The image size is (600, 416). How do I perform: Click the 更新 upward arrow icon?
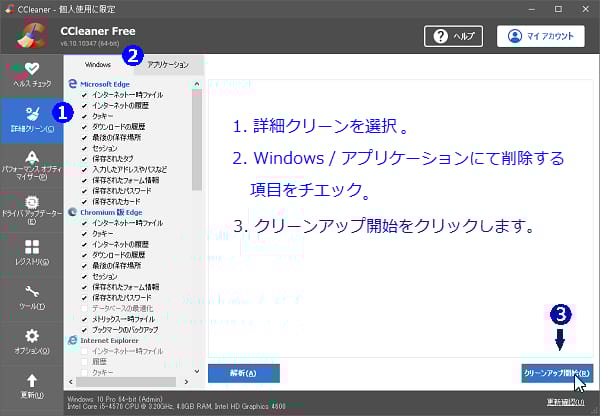[32, 380]
